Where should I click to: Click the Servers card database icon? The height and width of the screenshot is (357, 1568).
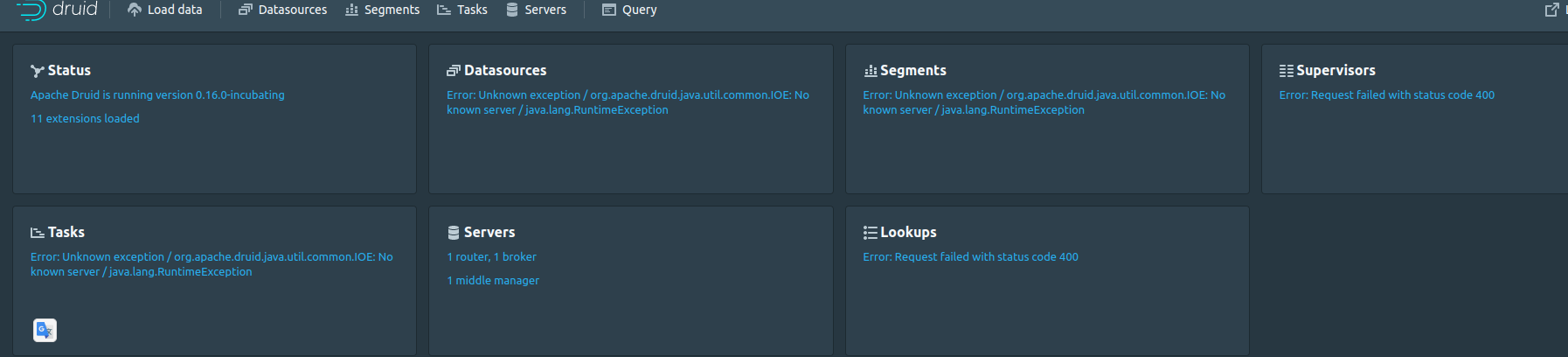(x=453, y=233)
